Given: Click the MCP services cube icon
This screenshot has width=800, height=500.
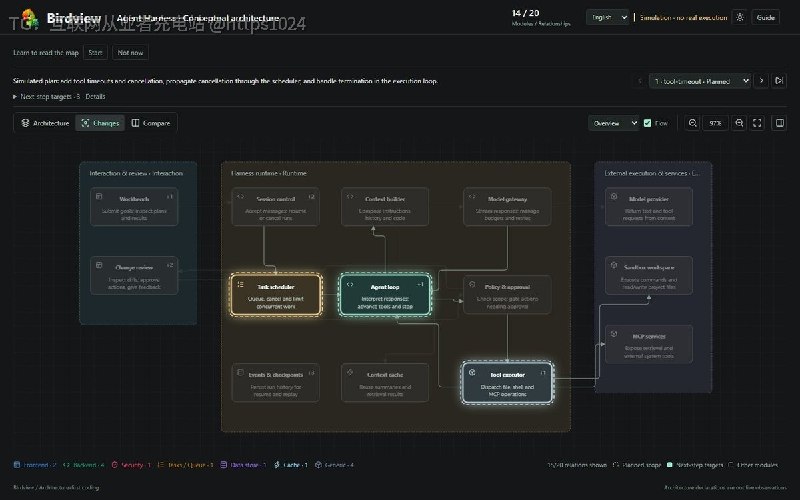Looking at the screenshot, I should pyautogui.click(x=614, y=334).
